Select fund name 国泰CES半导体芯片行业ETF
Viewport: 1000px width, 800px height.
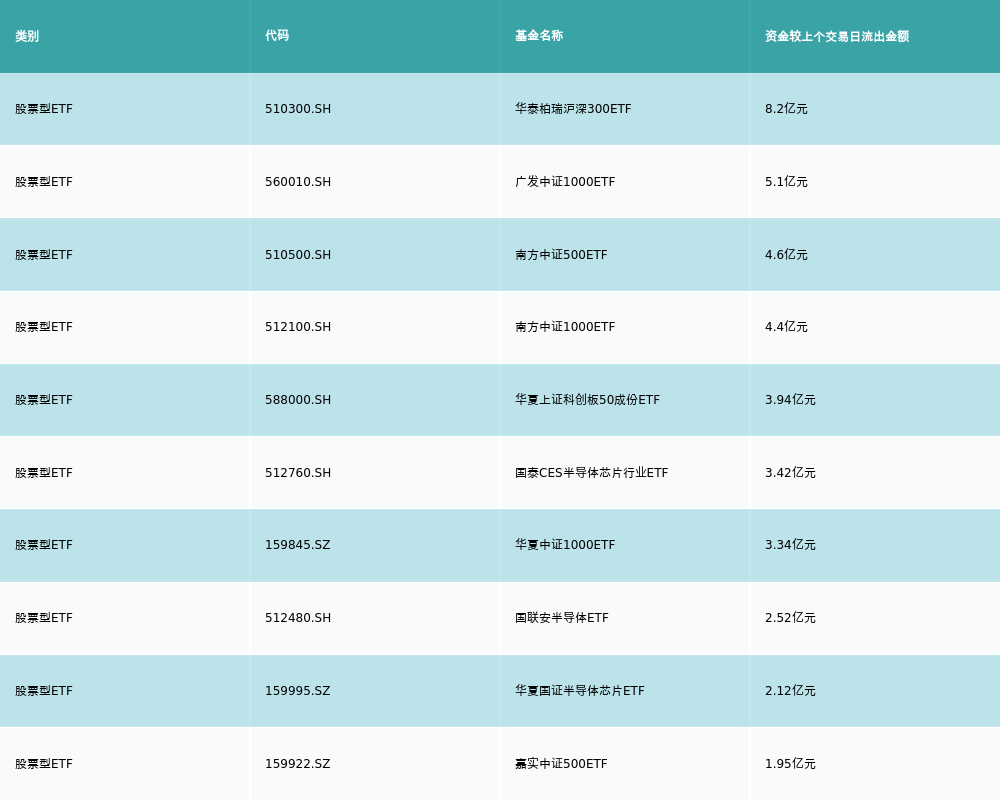(x=591, y=473)
